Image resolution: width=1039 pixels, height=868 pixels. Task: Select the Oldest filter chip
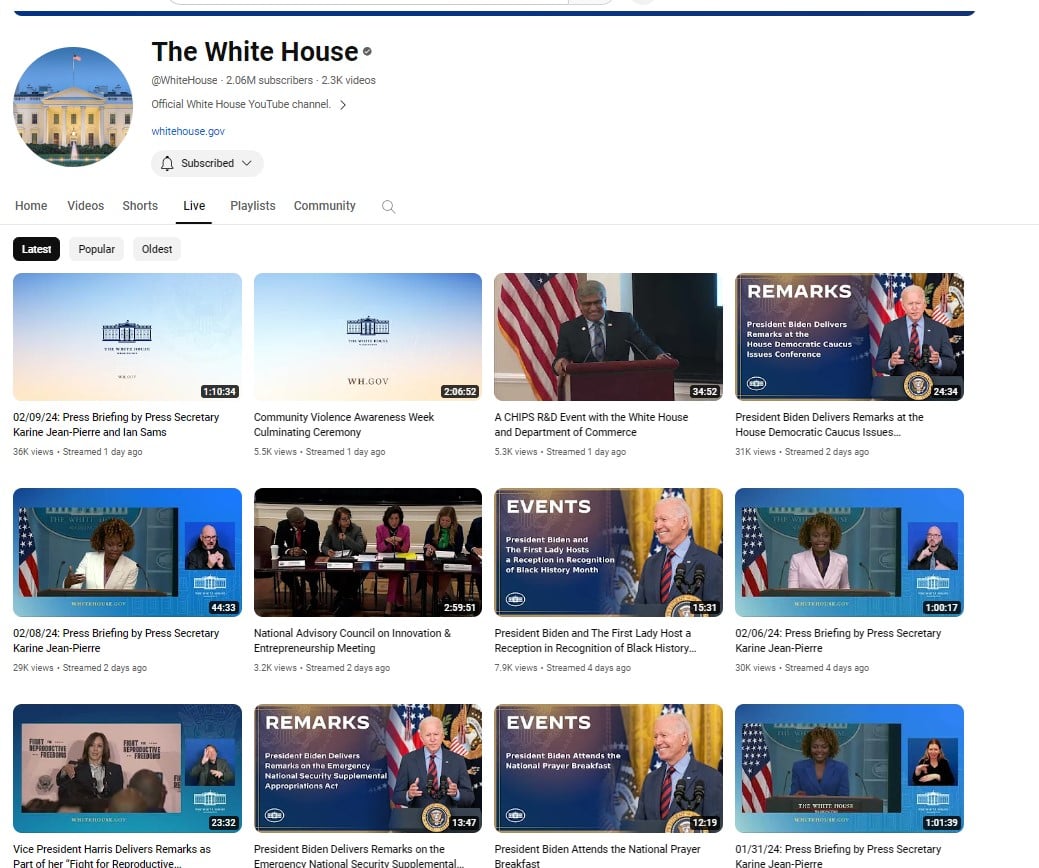[157, 249]
